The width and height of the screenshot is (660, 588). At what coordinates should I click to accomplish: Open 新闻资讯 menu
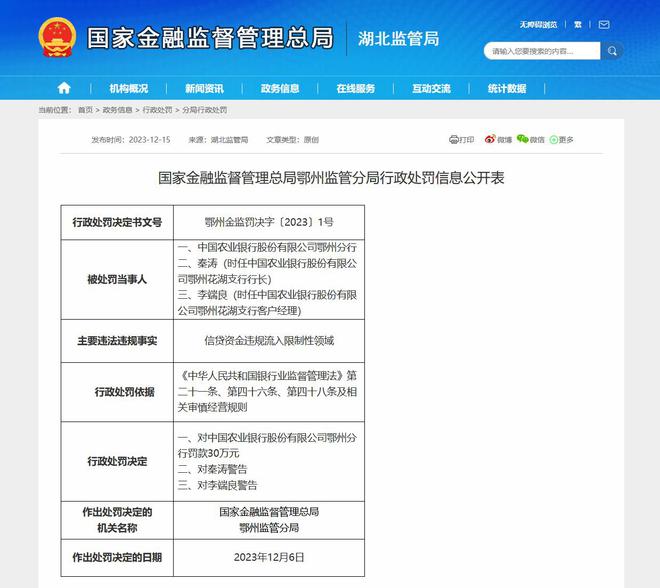pyautogui.click(x=204, y=88)
